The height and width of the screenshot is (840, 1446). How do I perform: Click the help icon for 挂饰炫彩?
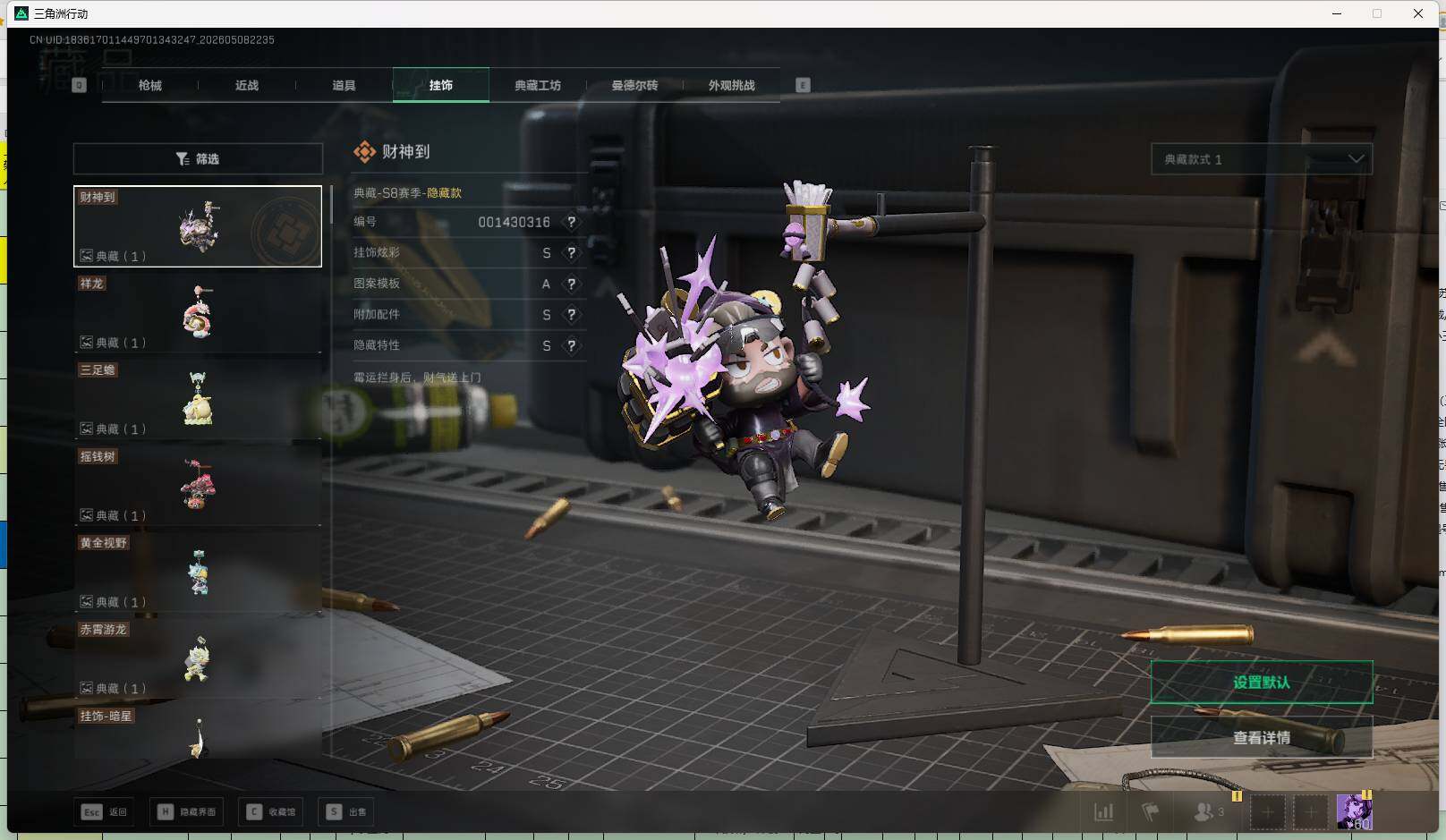pyautogui.click(x=572, y=253)
